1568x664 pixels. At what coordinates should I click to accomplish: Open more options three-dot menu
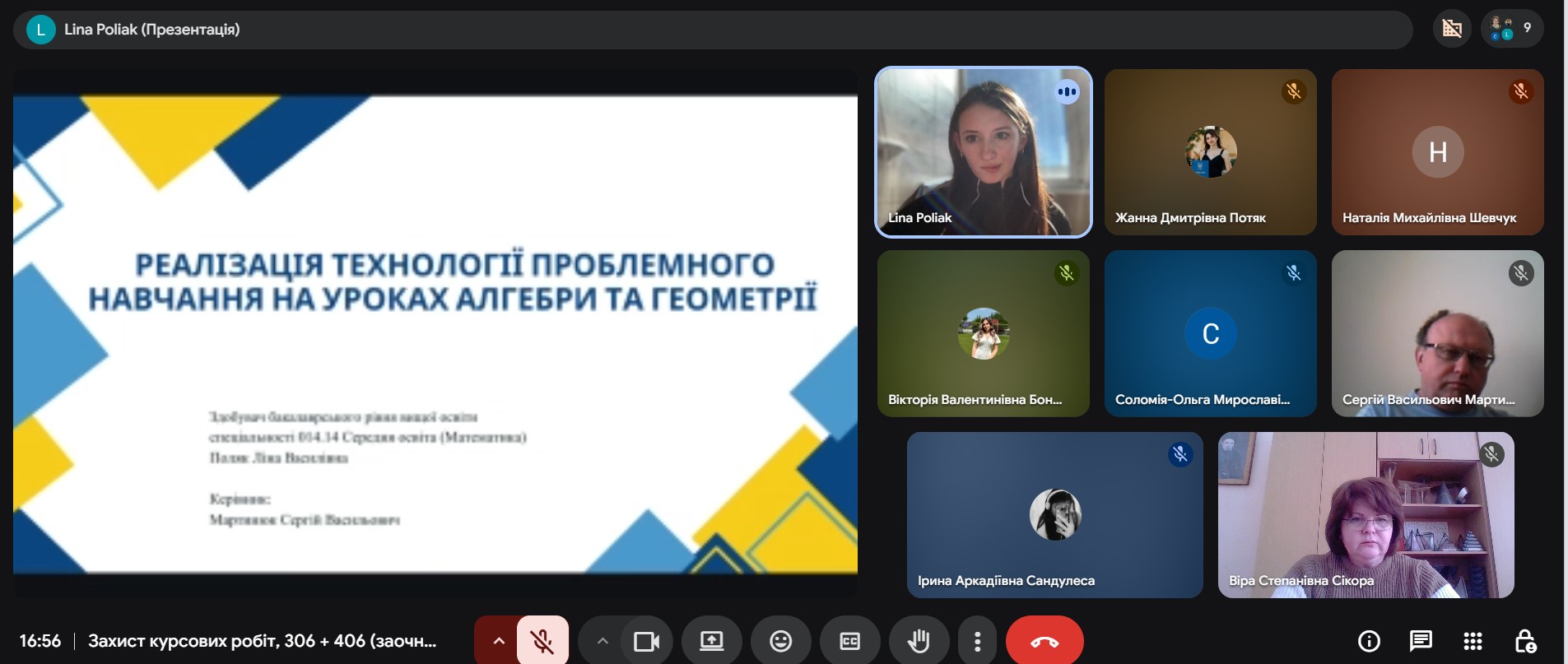pyautogui.click(x=977, y=640)
